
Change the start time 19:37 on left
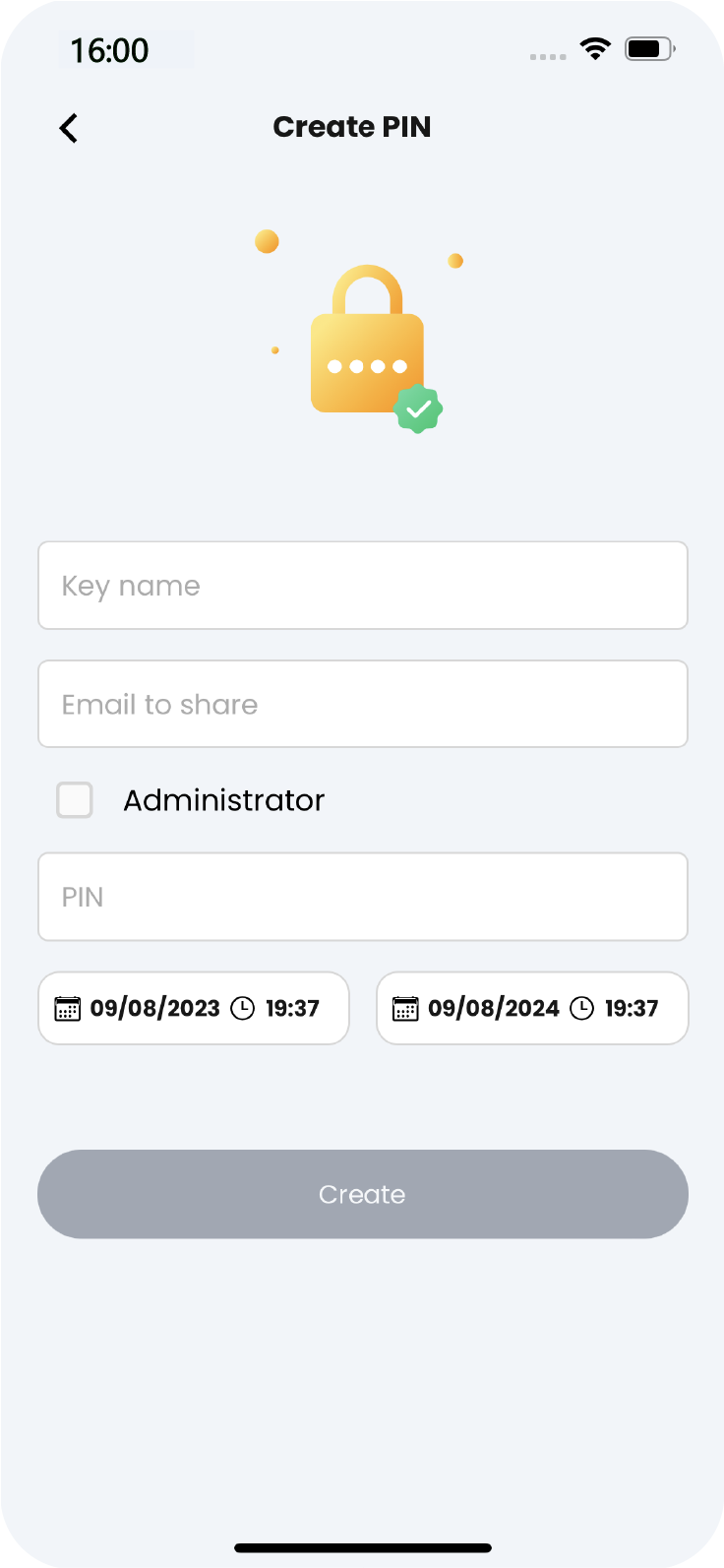292,1008
